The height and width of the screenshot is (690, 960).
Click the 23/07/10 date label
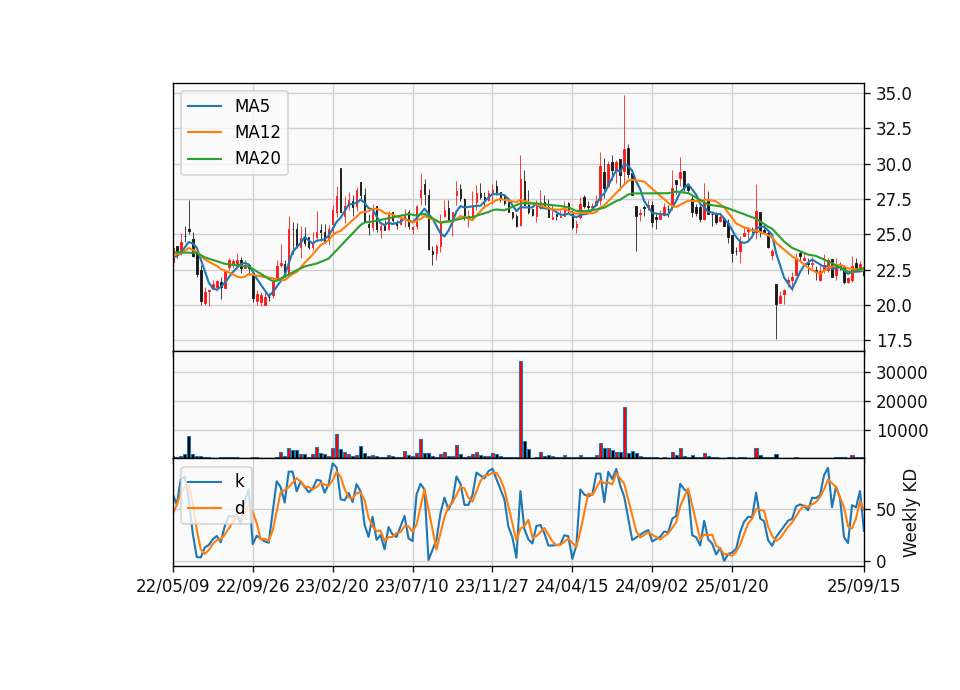click(x=412, y=586)
